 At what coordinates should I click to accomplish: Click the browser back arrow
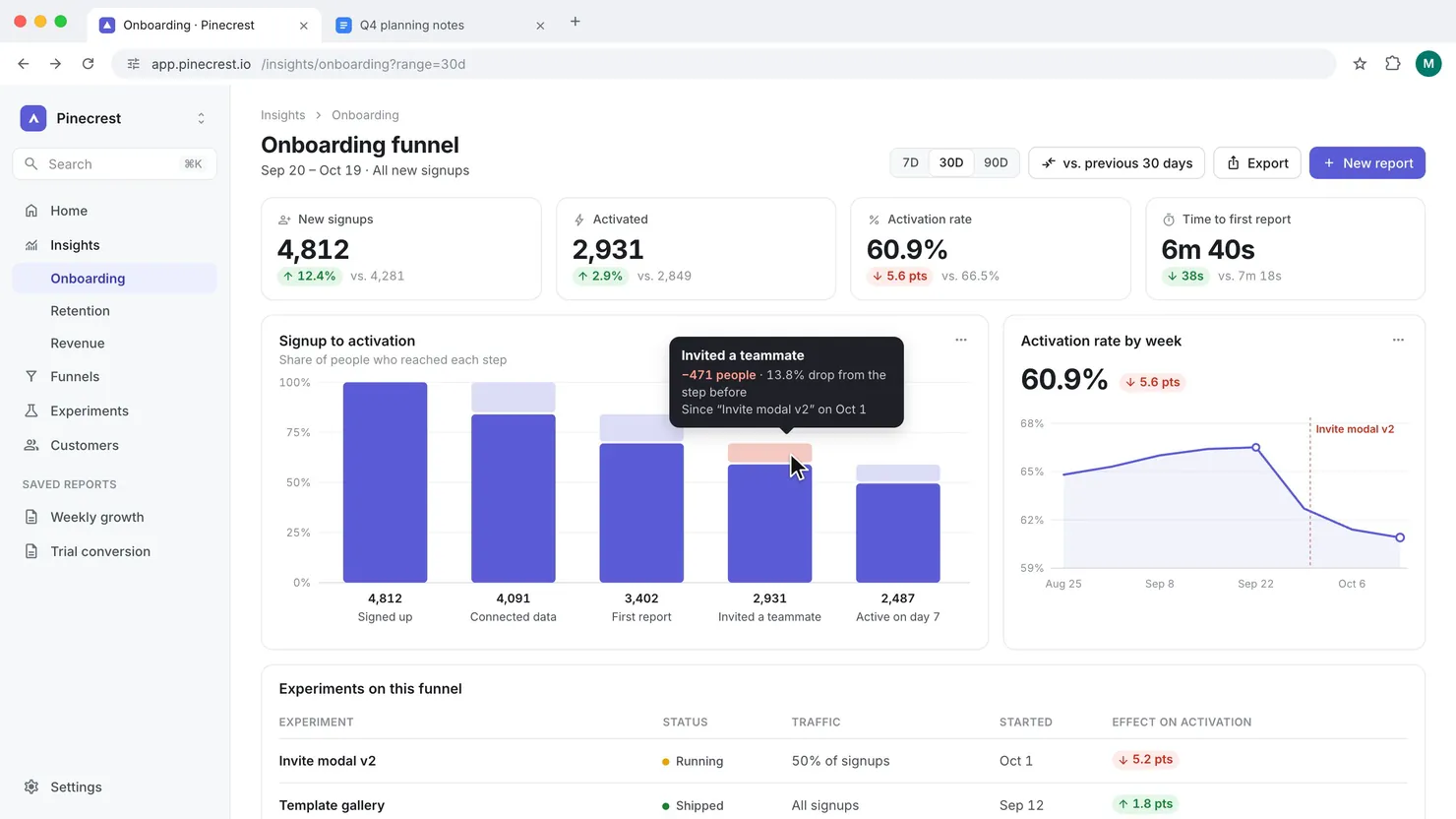(24, 64)
